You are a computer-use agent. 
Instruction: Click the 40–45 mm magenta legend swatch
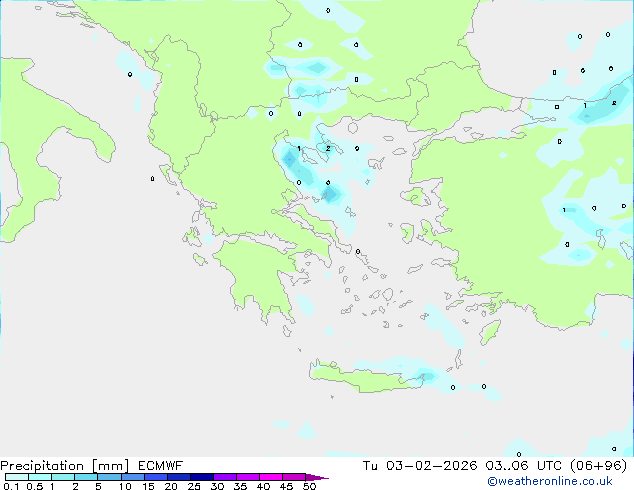click(271, 477)
